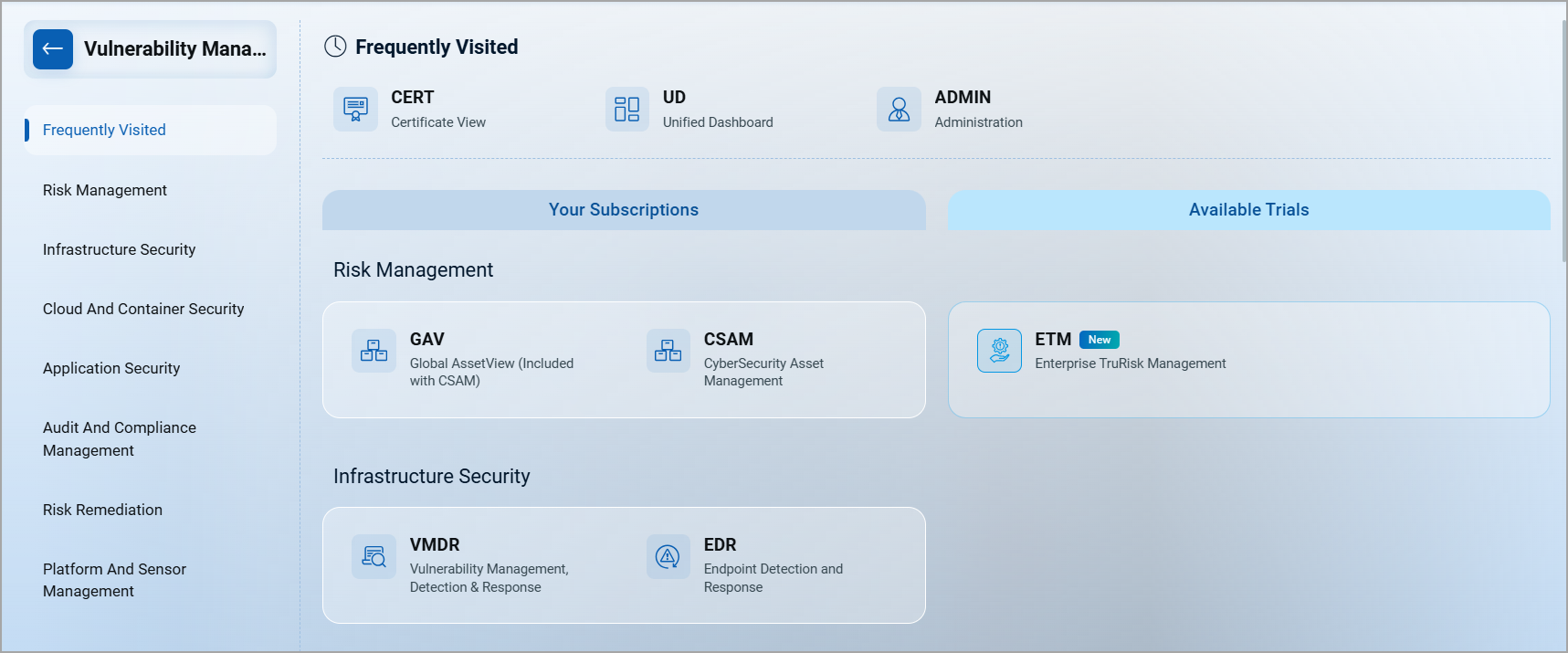The width and height of the screenshot is (1568, 653).
Task: Click the ETM heading text
Action: [x=1053, y=340]
